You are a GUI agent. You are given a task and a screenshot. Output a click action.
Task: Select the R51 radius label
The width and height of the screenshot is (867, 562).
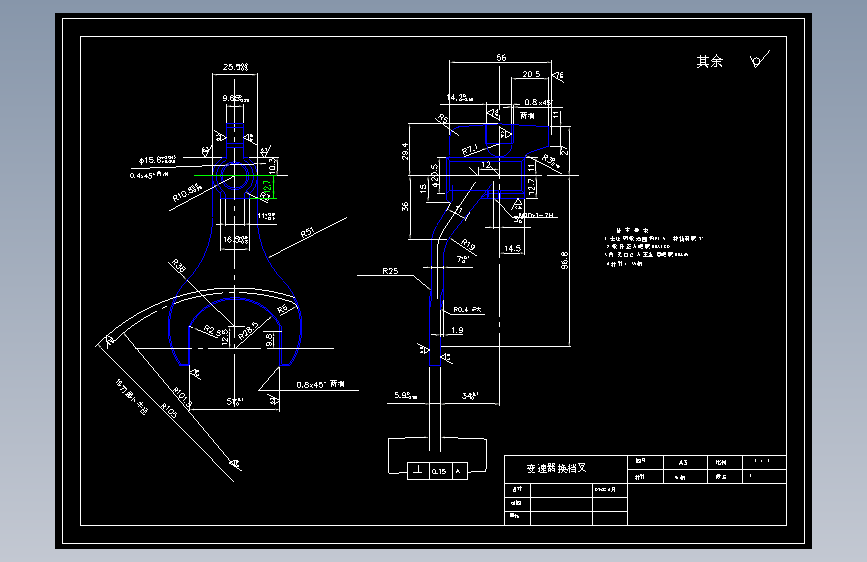click(x=307, y=232)
